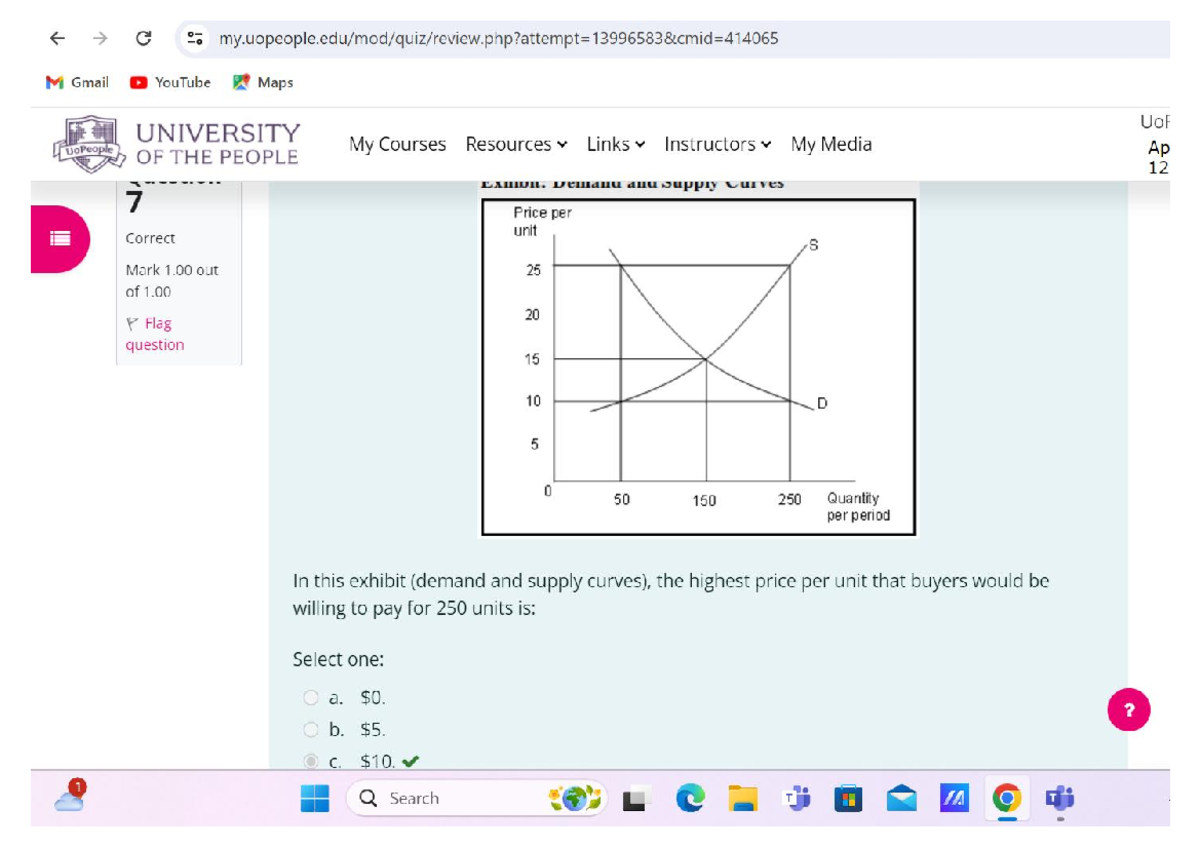Open the quiz navigation block icon
This screenshot has height=848, width=1200.
(x=57, y=239)
